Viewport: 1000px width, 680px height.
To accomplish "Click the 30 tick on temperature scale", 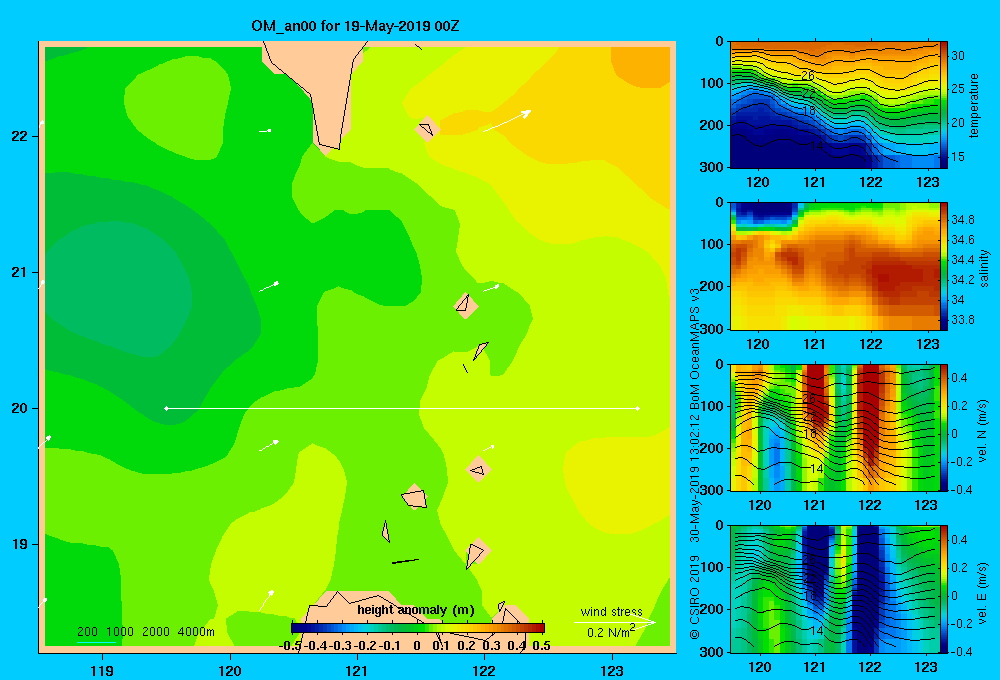I will 958,55.
